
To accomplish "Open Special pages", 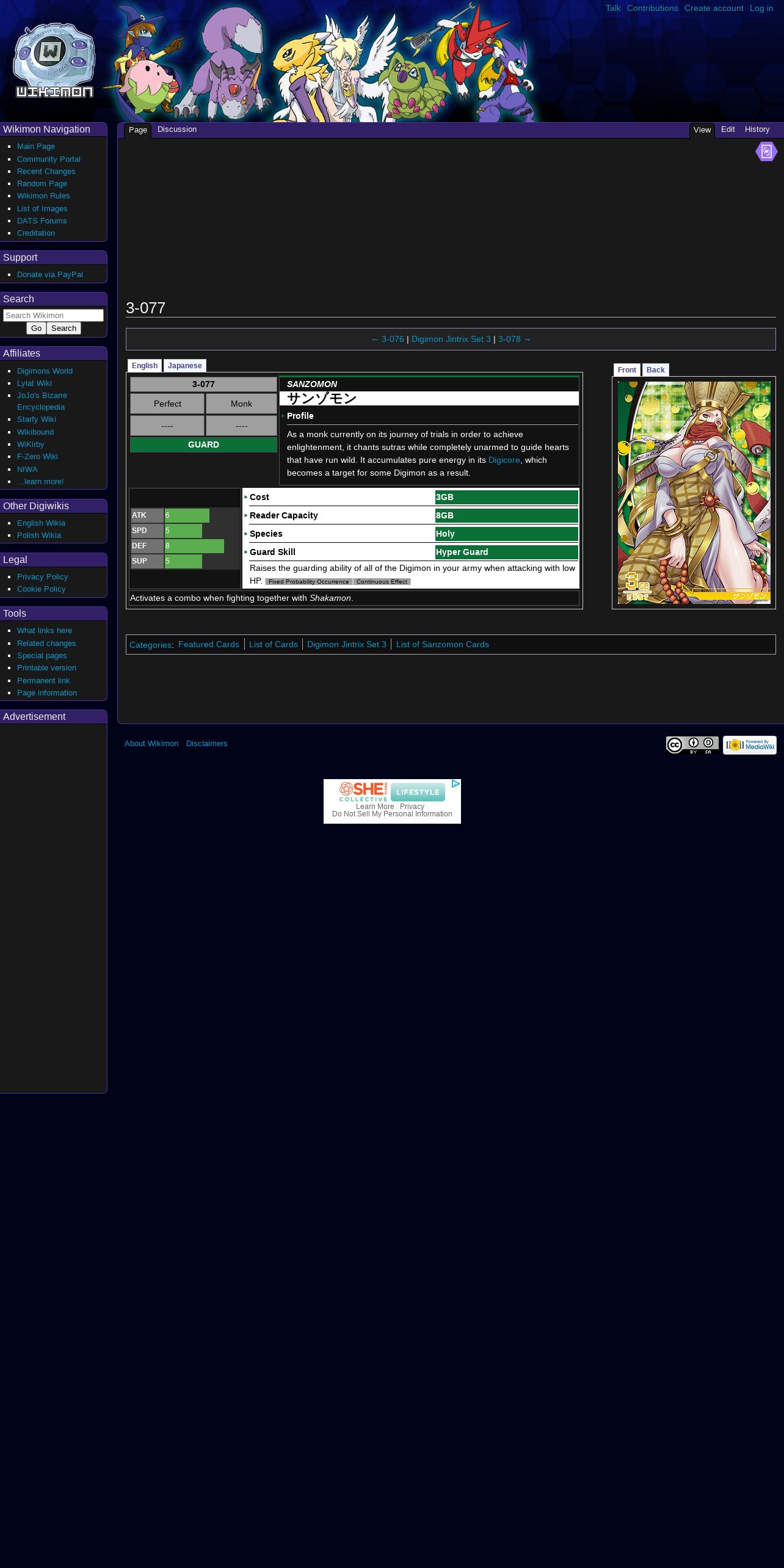I will (x=42, y=656).
